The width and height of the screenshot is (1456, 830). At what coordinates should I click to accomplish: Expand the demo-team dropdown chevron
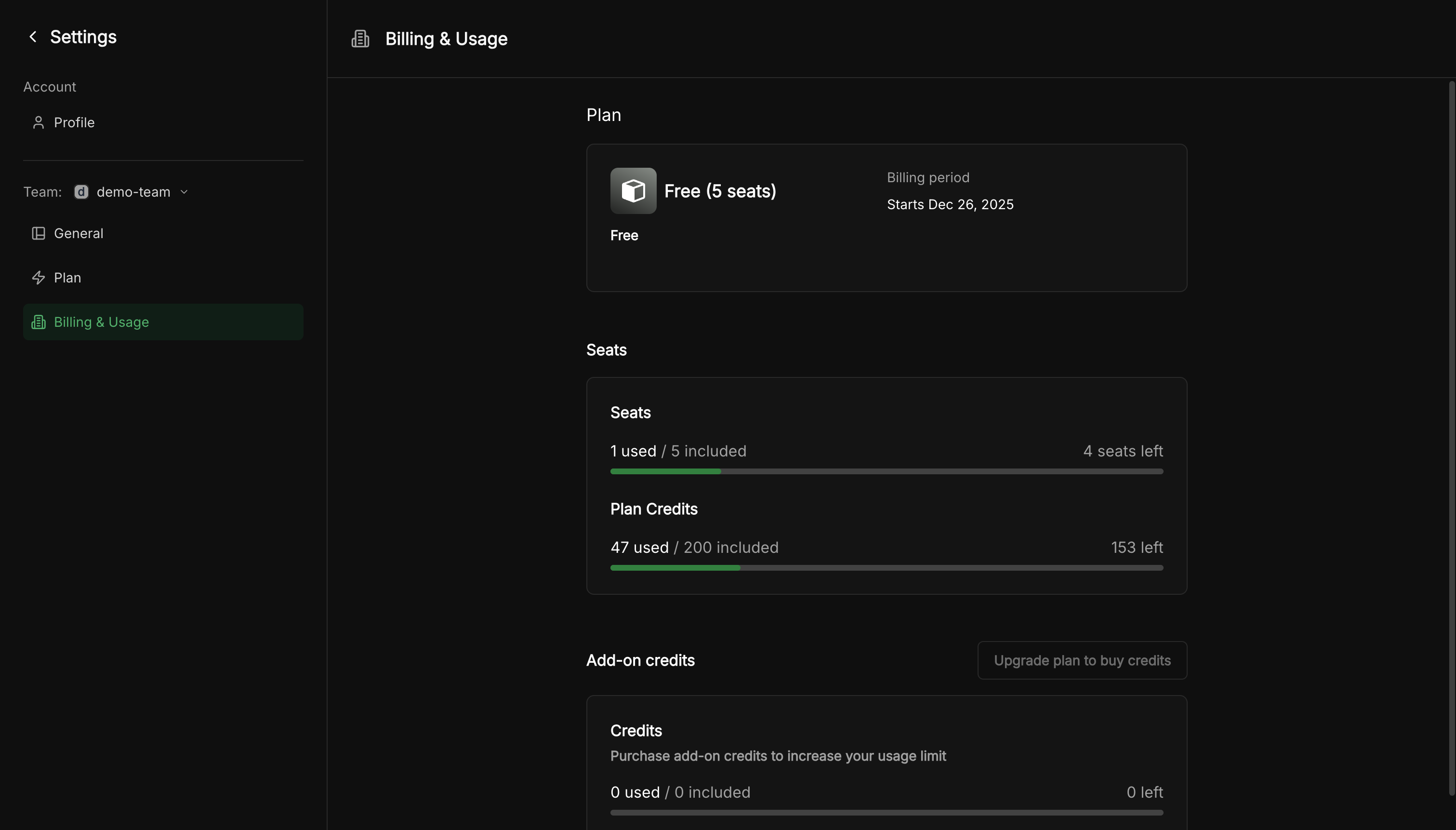(184, 192)
